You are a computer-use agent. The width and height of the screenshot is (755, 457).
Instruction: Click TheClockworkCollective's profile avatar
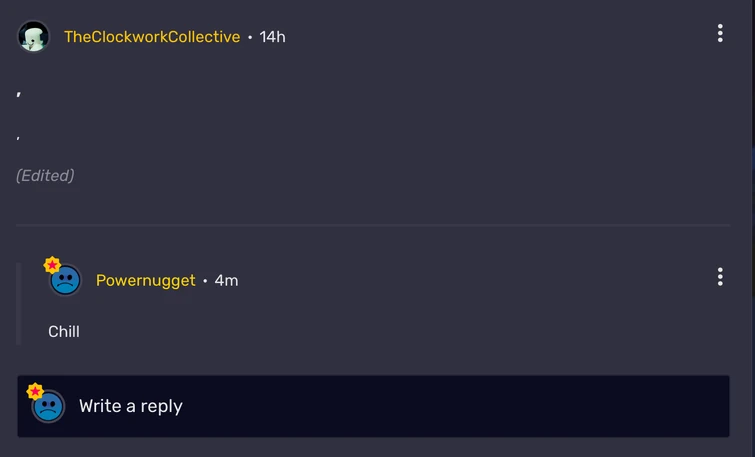click(x=33, y=37)
